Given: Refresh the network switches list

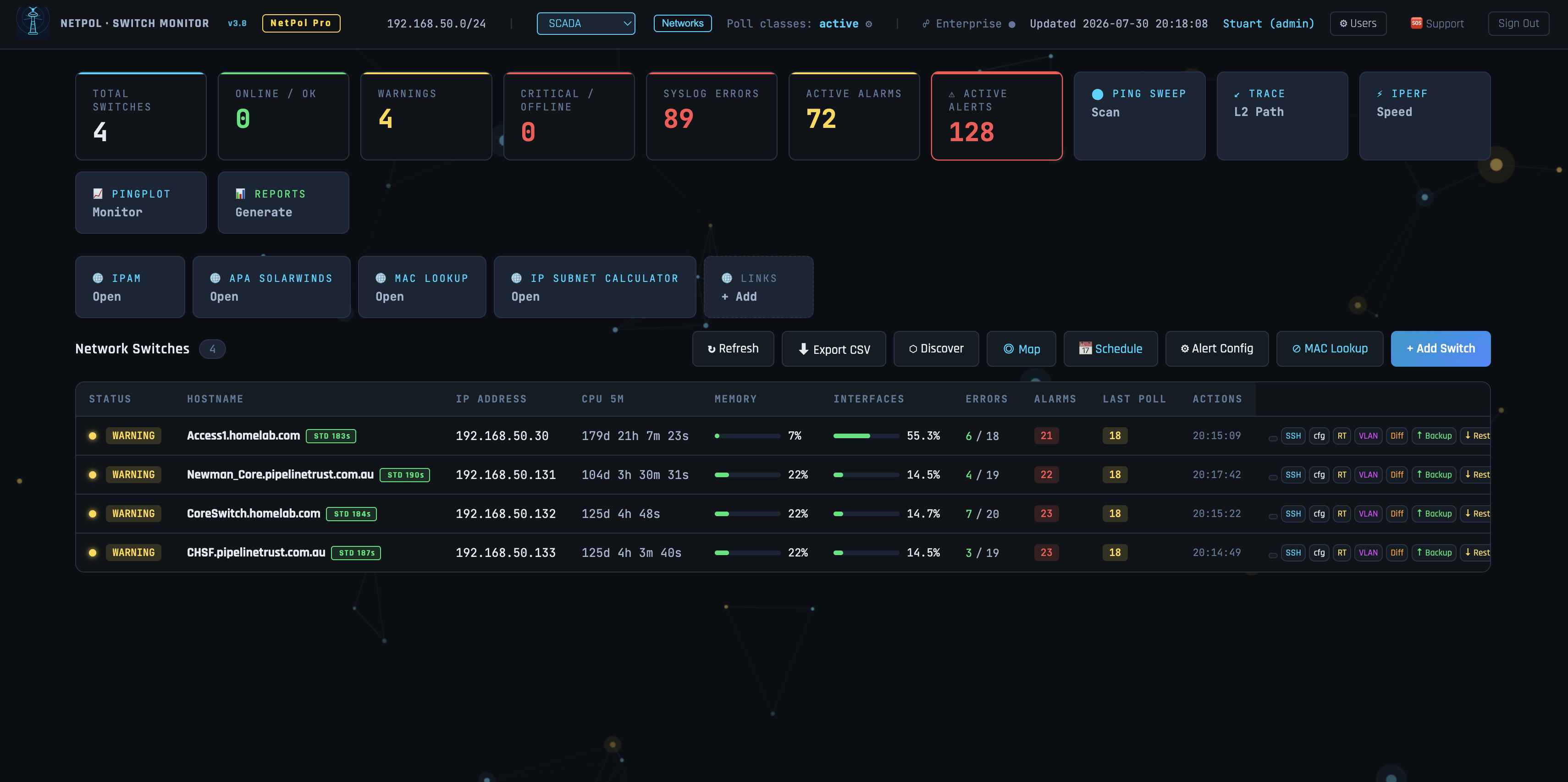Looking at the screenshot, I should [733, 349].
